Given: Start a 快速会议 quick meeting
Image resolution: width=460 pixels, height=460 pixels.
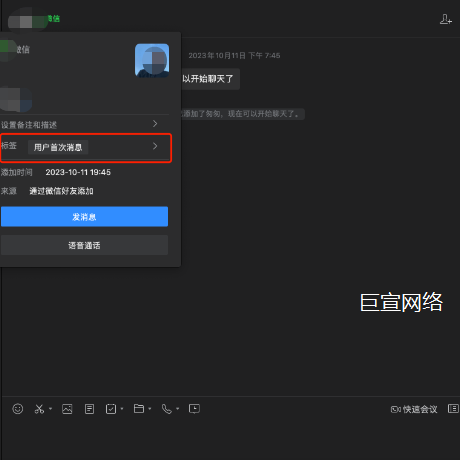Looking at the screenshot, I should coord(414,409).
